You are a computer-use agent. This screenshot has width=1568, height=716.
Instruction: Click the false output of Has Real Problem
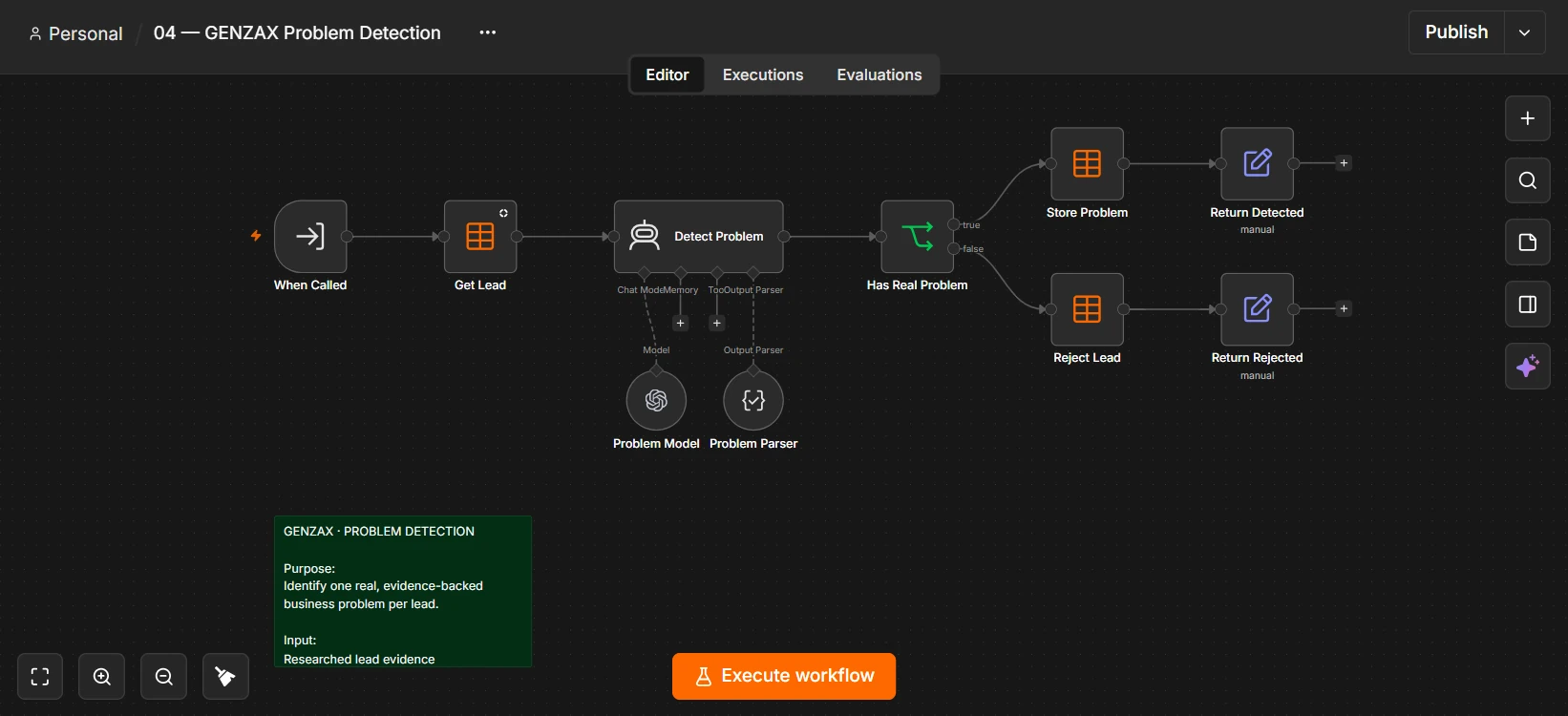953,249
